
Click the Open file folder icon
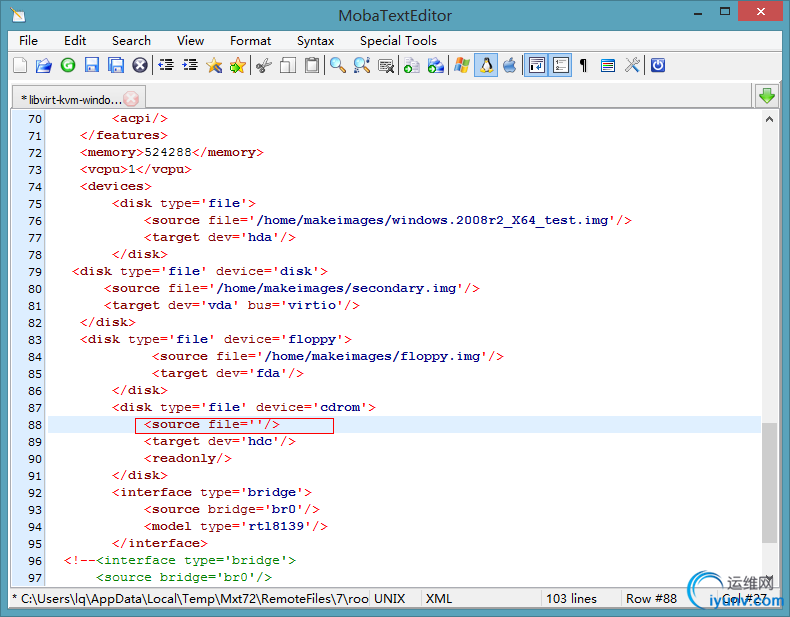click(x=44, y=66)
